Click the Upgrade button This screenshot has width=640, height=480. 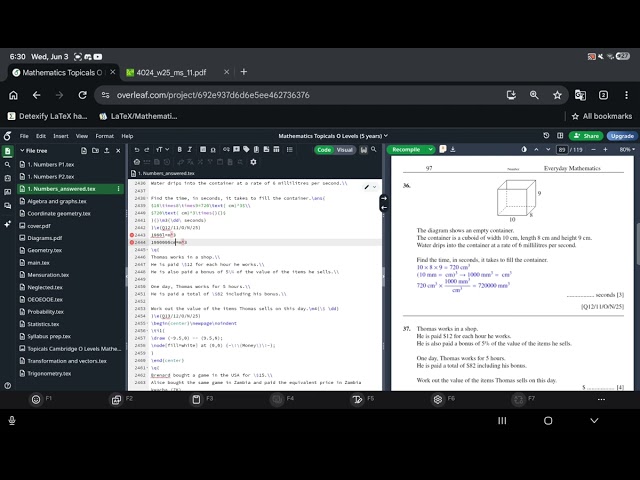click(622, 136)
